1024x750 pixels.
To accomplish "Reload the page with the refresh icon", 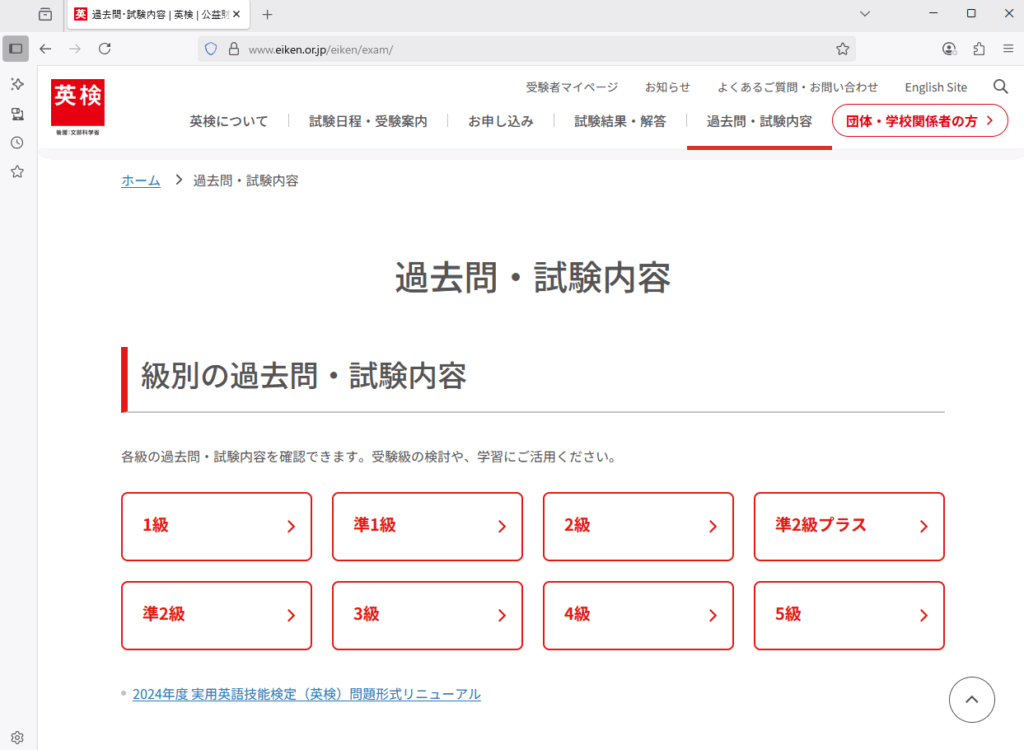I will (104, 49).
